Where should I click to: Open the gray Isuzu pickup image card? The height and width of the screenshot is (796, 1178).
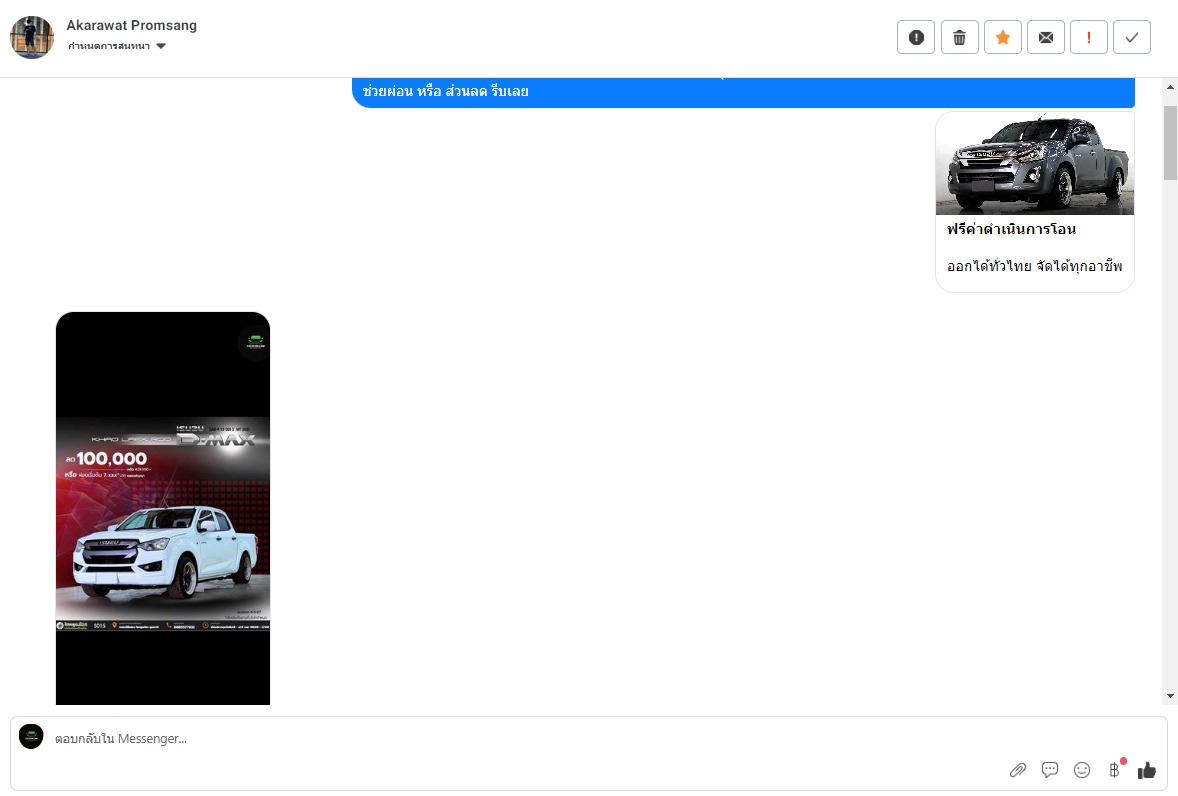pos(1035,164)
